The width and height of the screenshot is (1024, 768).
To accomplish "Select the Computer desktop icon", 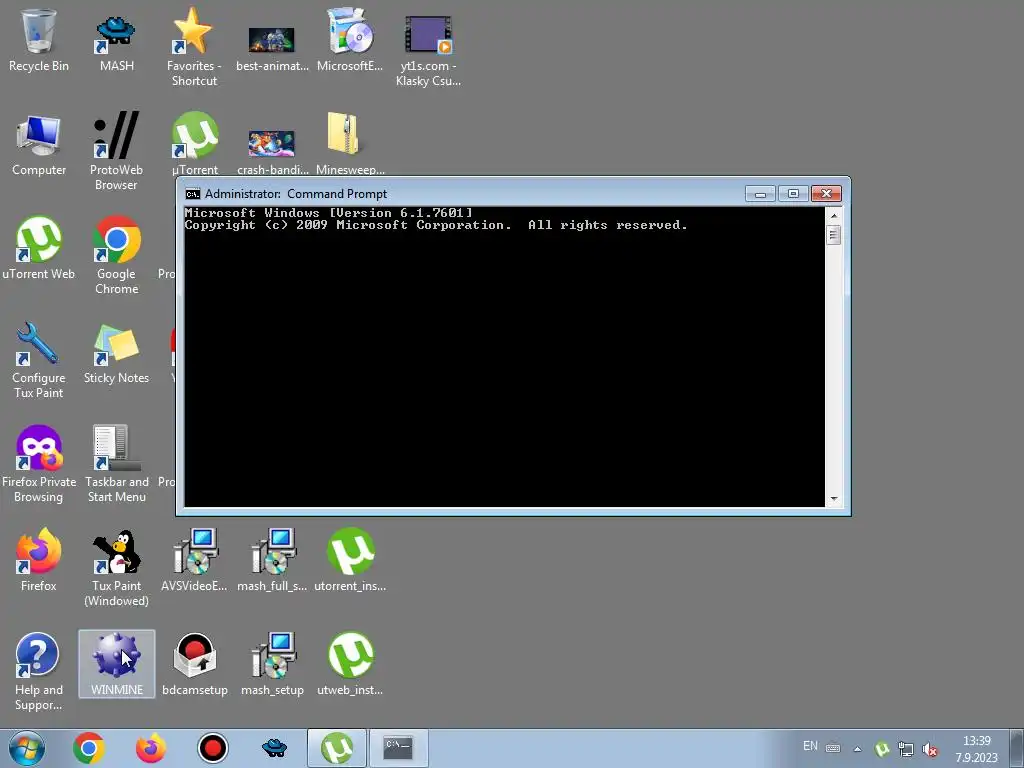I will pyautogui.click(x=39, y=145).
